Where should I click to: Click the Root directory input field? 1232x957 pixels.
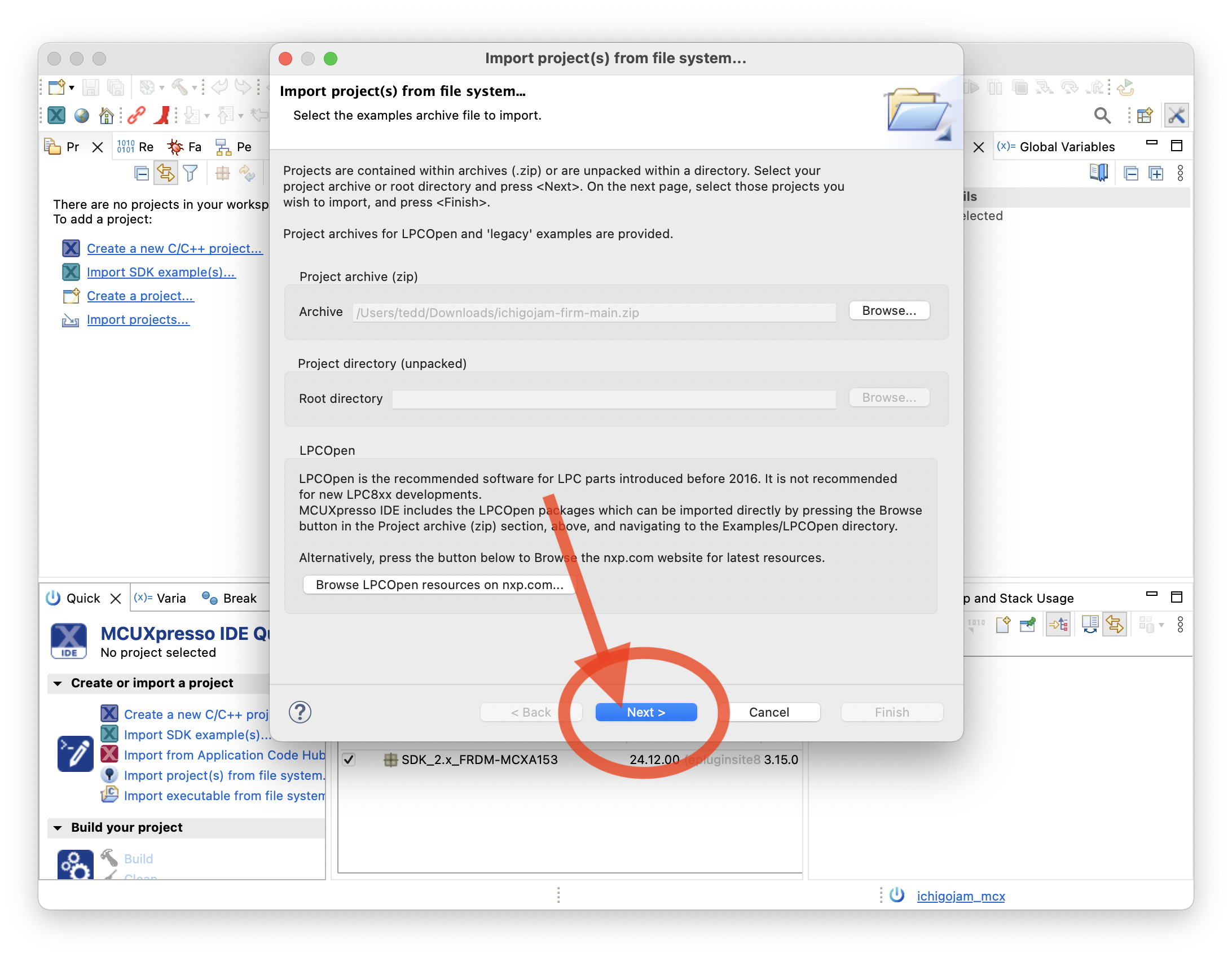coord(614,399)
